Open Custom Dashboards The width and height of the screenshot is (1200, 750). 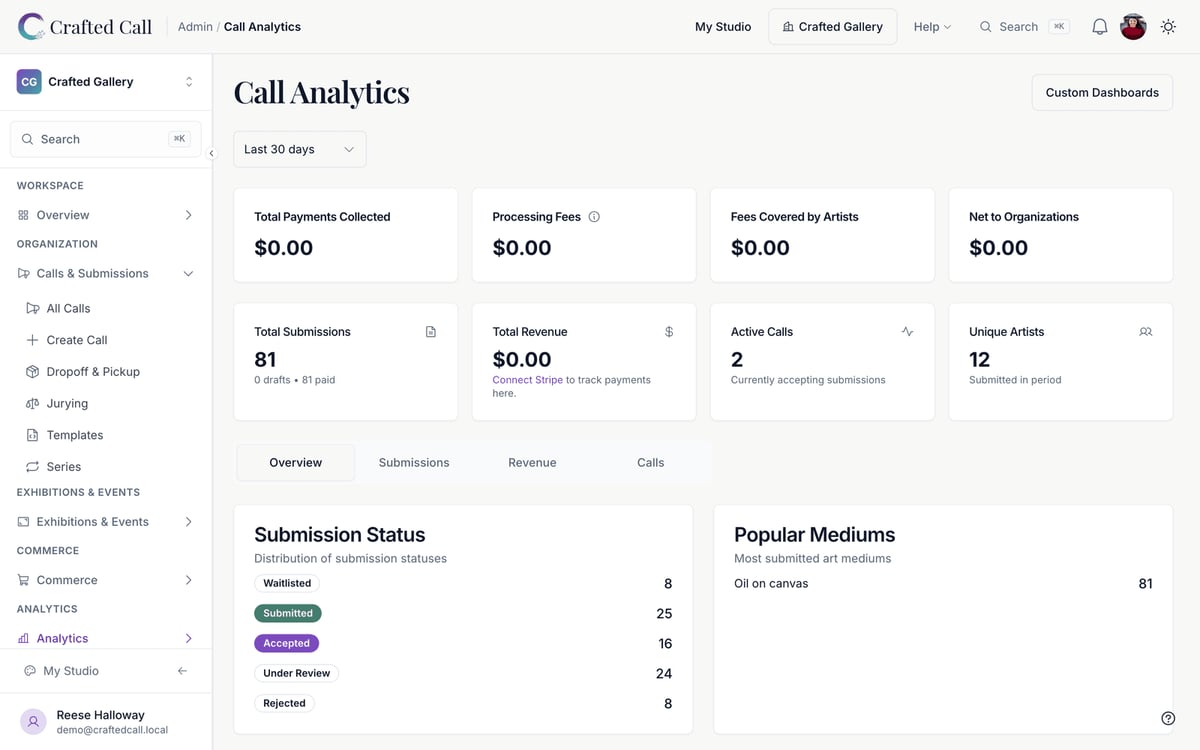coord(1102,92)
